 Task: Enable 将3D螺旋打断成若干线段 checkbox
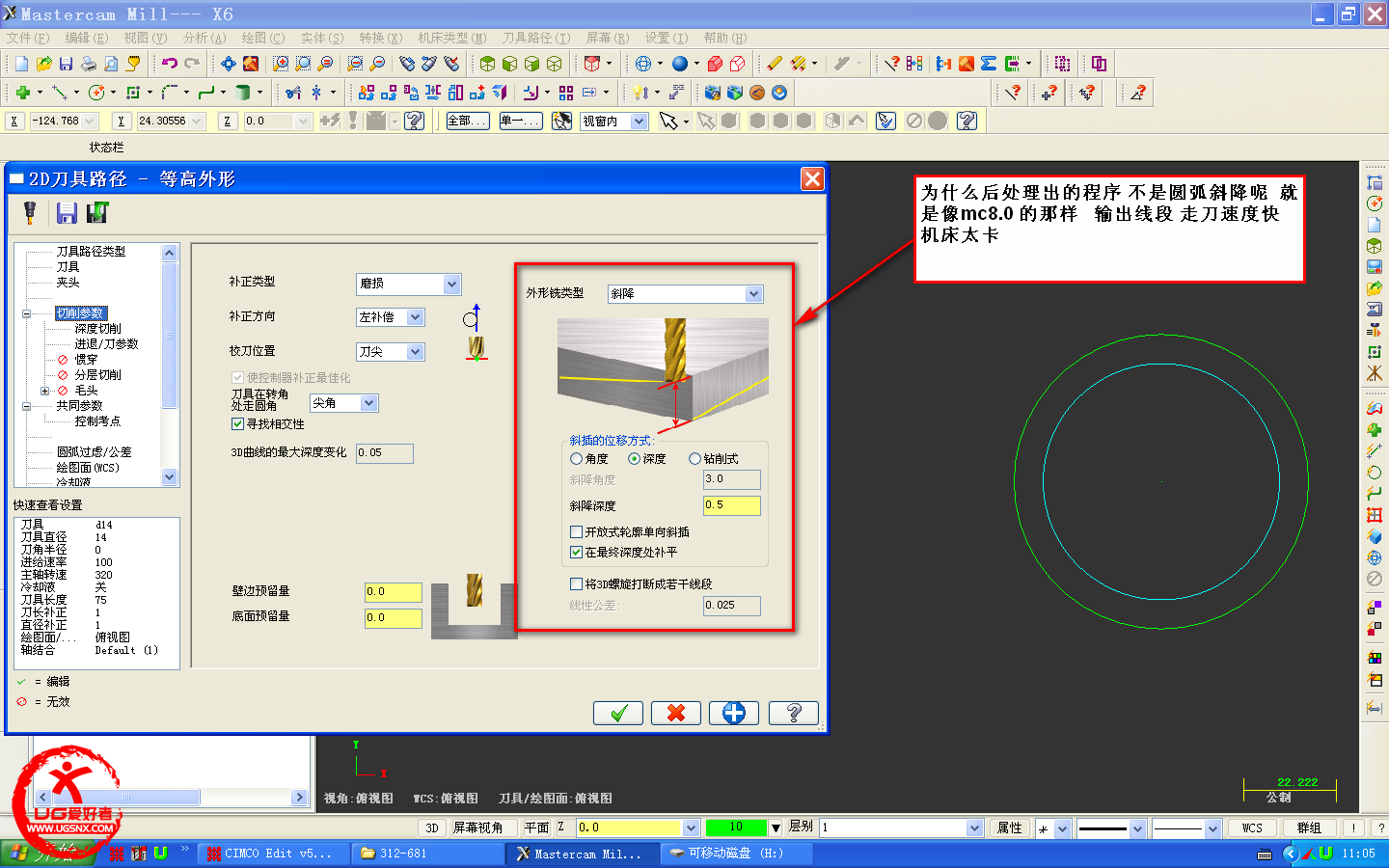click(x=576, y=584)
